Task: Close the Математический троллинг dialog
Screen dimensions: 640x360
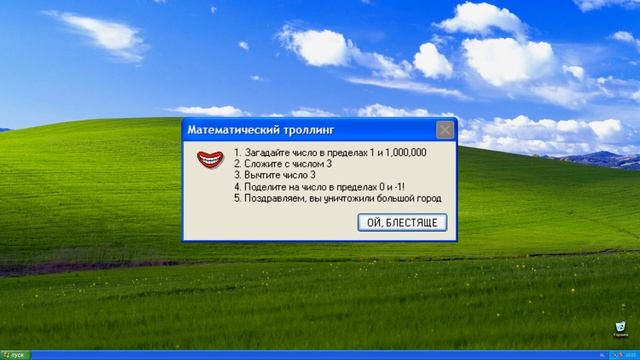Action: [445, 130]
